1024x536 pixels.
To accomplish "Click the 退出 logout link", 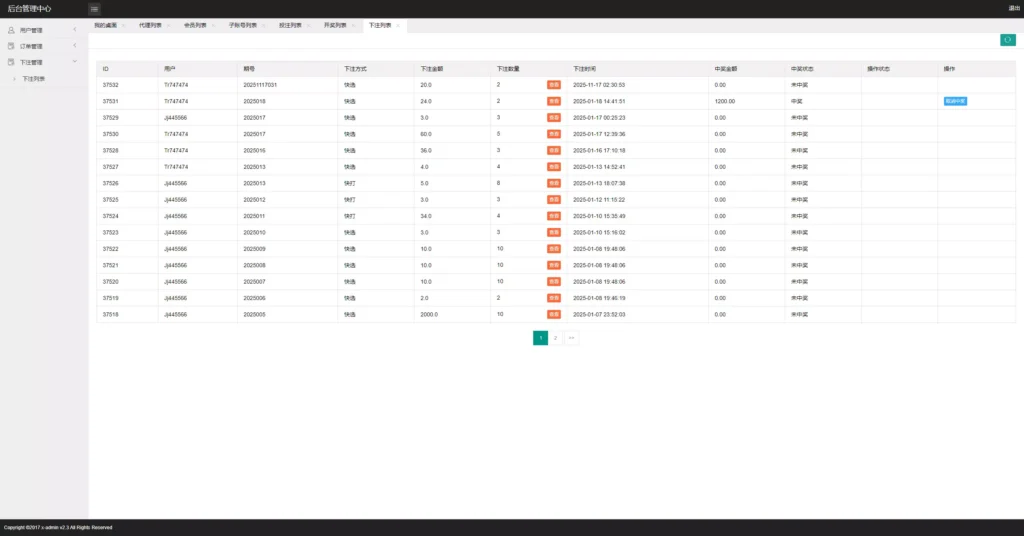I will [1014, 9].
